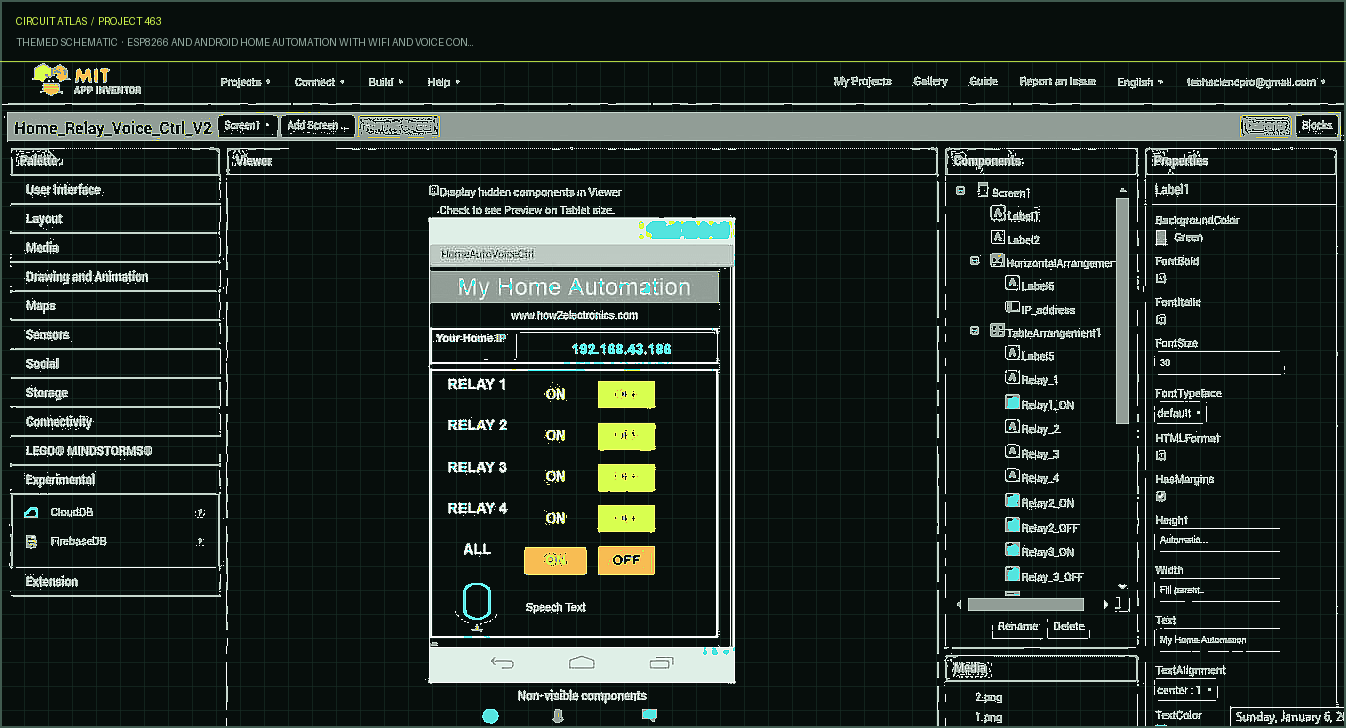Toggle Display hidden components in Viewer checkbox
Screen dimensions: 1346x728
point(434,191)
